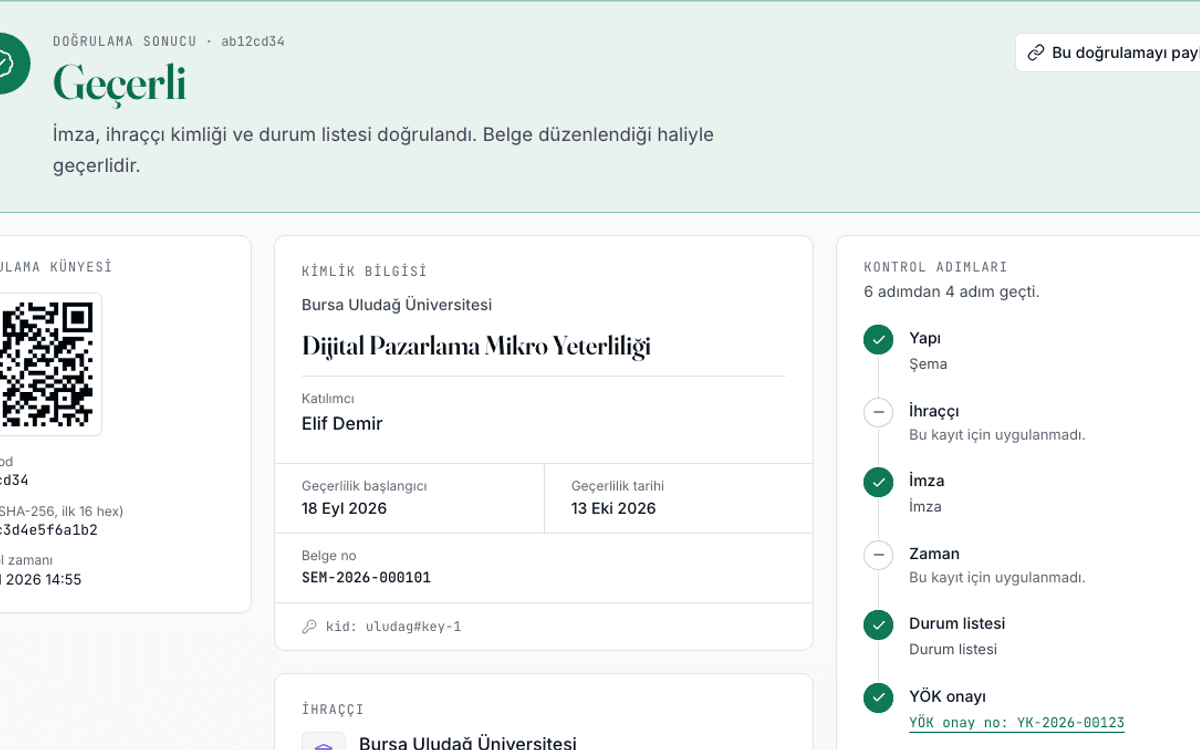Click the Geçerli heading
This screenshot has height=750, width=1200.
click(119, 83)
